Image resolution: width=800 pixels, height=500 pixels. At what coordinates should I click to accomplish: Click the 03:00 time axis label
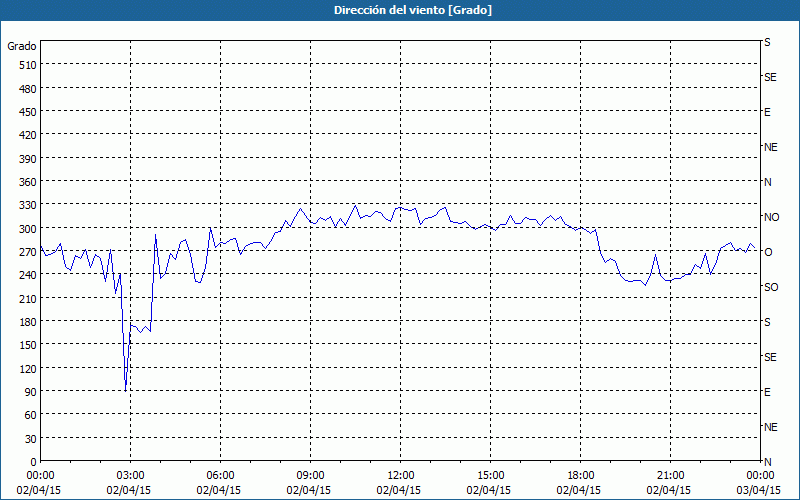tap(131, 476)
